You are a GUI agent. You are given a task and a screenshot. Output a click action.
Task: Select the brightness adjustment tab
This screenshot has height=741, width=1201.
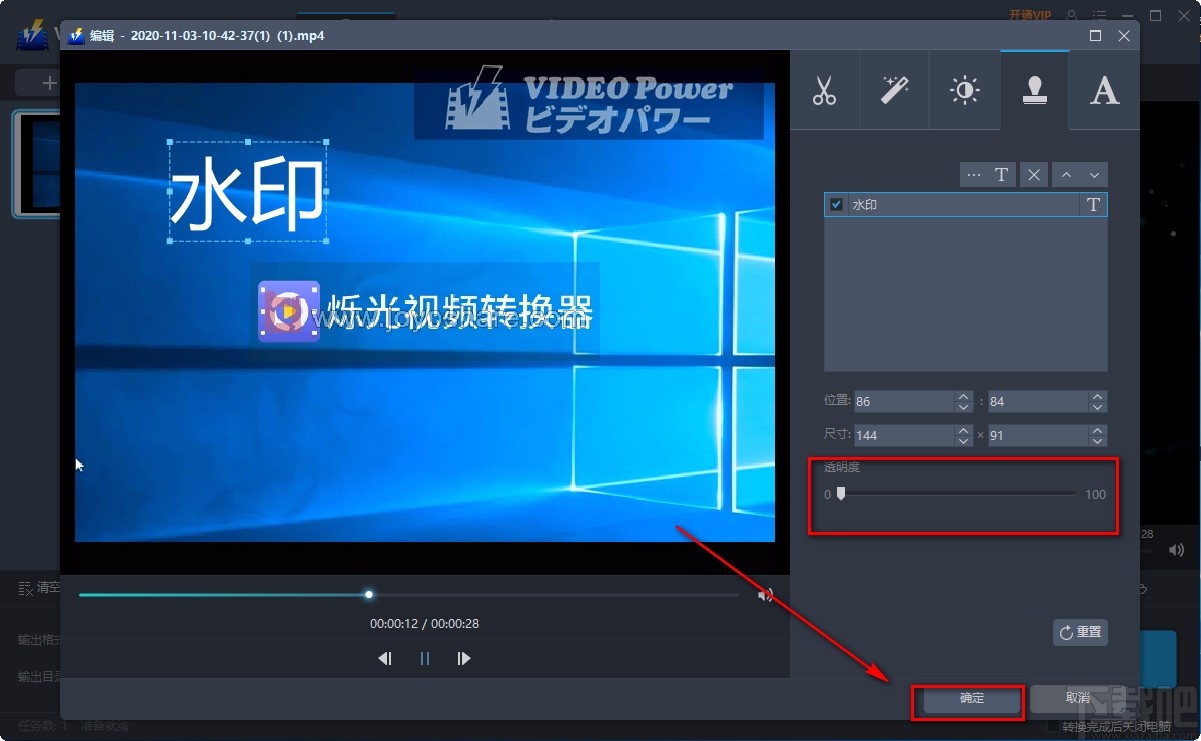[x=964, y=90]
